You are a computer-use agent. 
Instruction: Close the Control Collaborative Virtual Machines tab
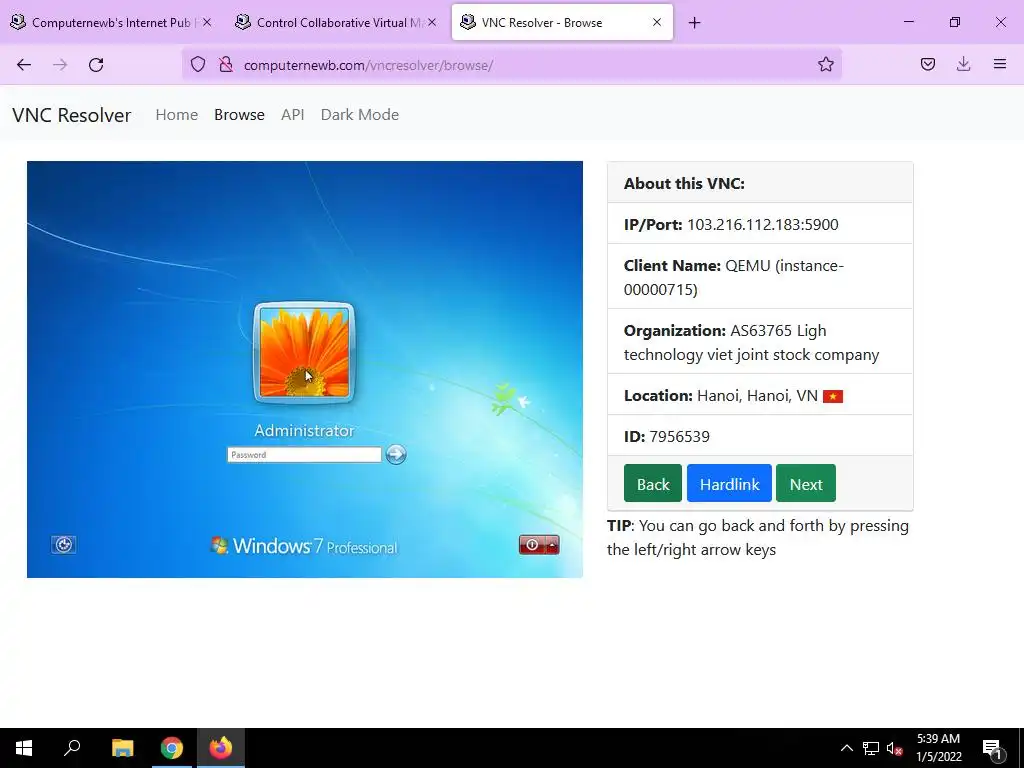[432, 22]
